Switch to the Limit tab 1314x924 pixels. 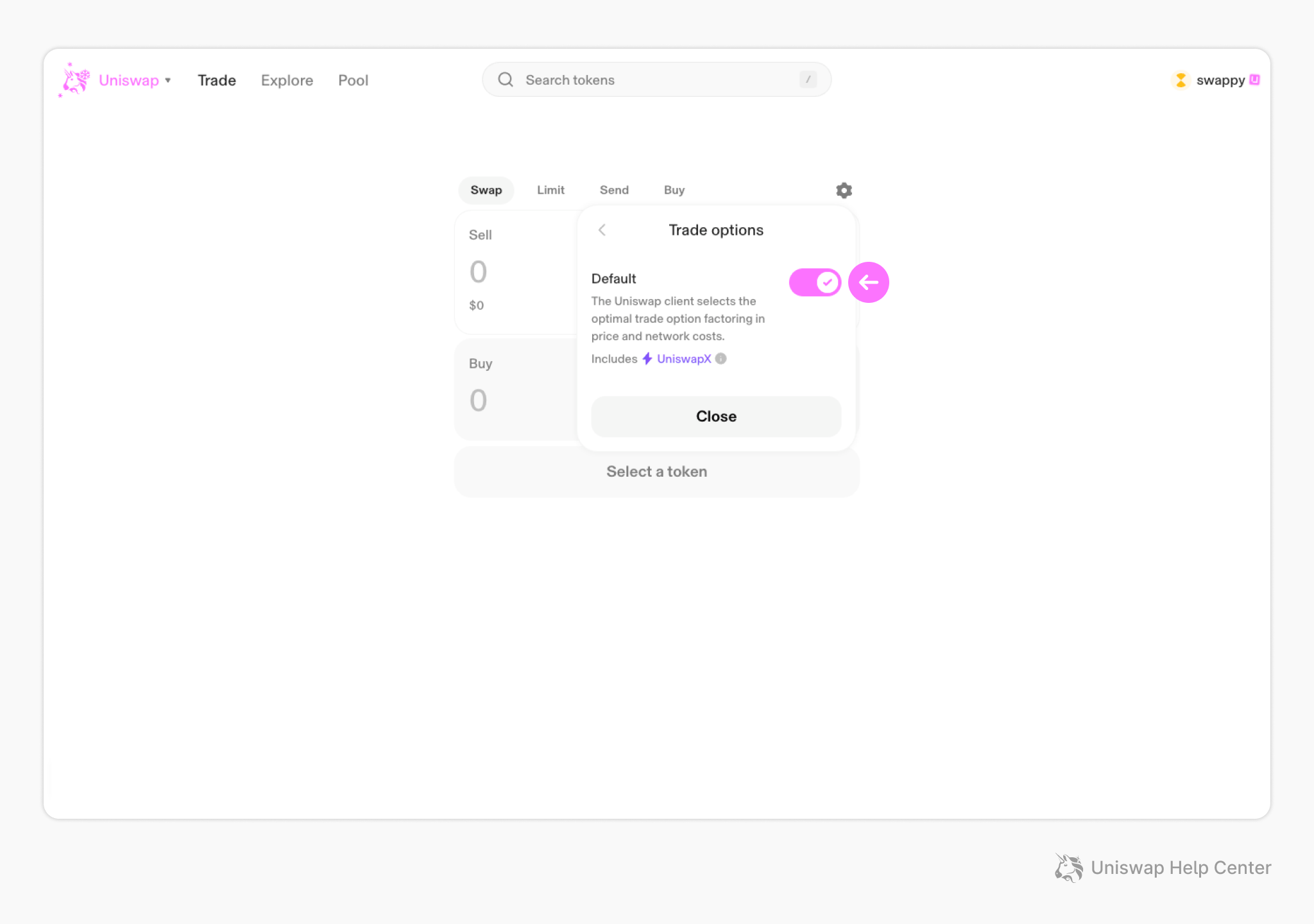point(550,190)
